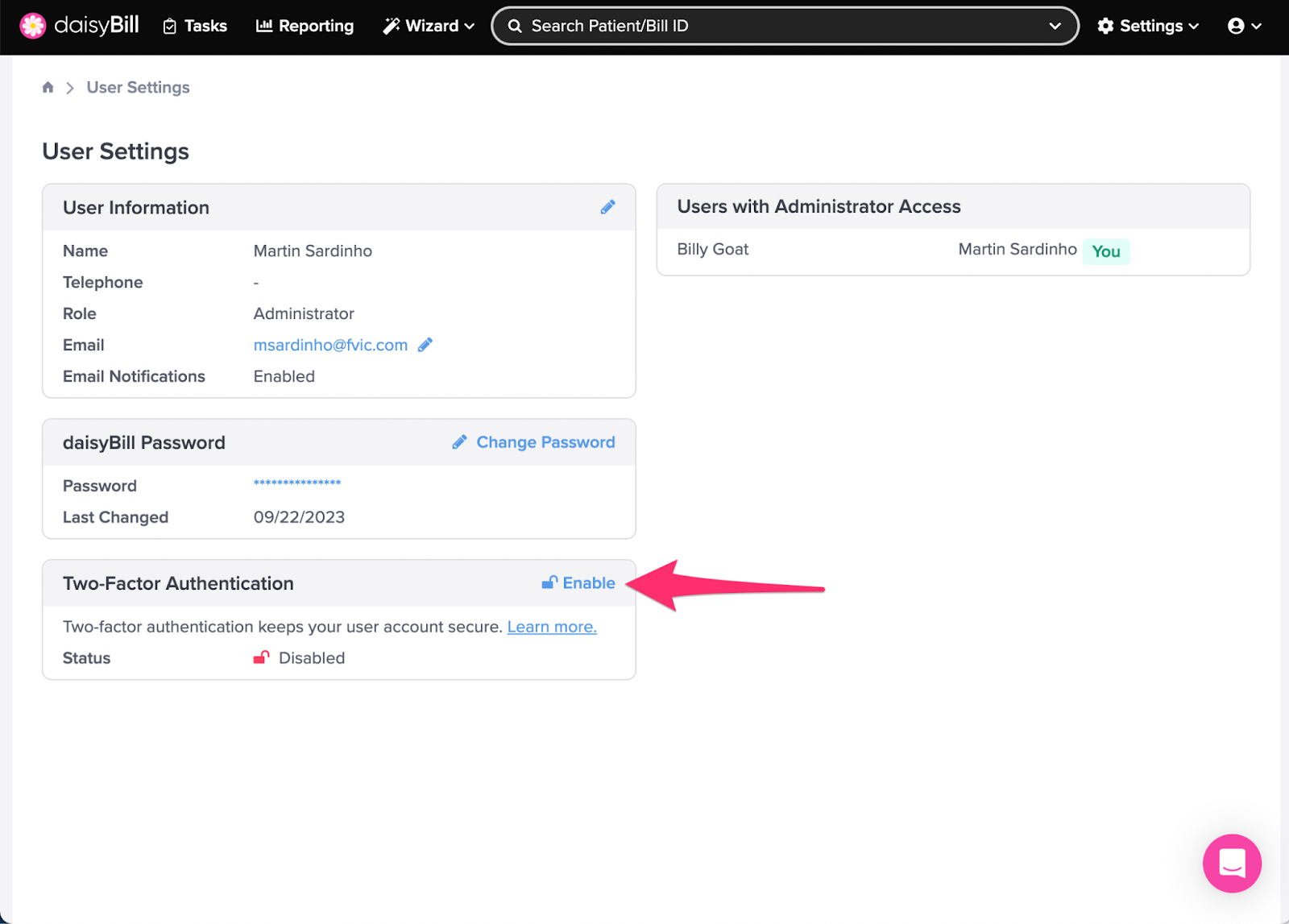This screenshot has height=924, width=1289.
Task: Edit User Information with the pencil icon
Action: point(608,207)
